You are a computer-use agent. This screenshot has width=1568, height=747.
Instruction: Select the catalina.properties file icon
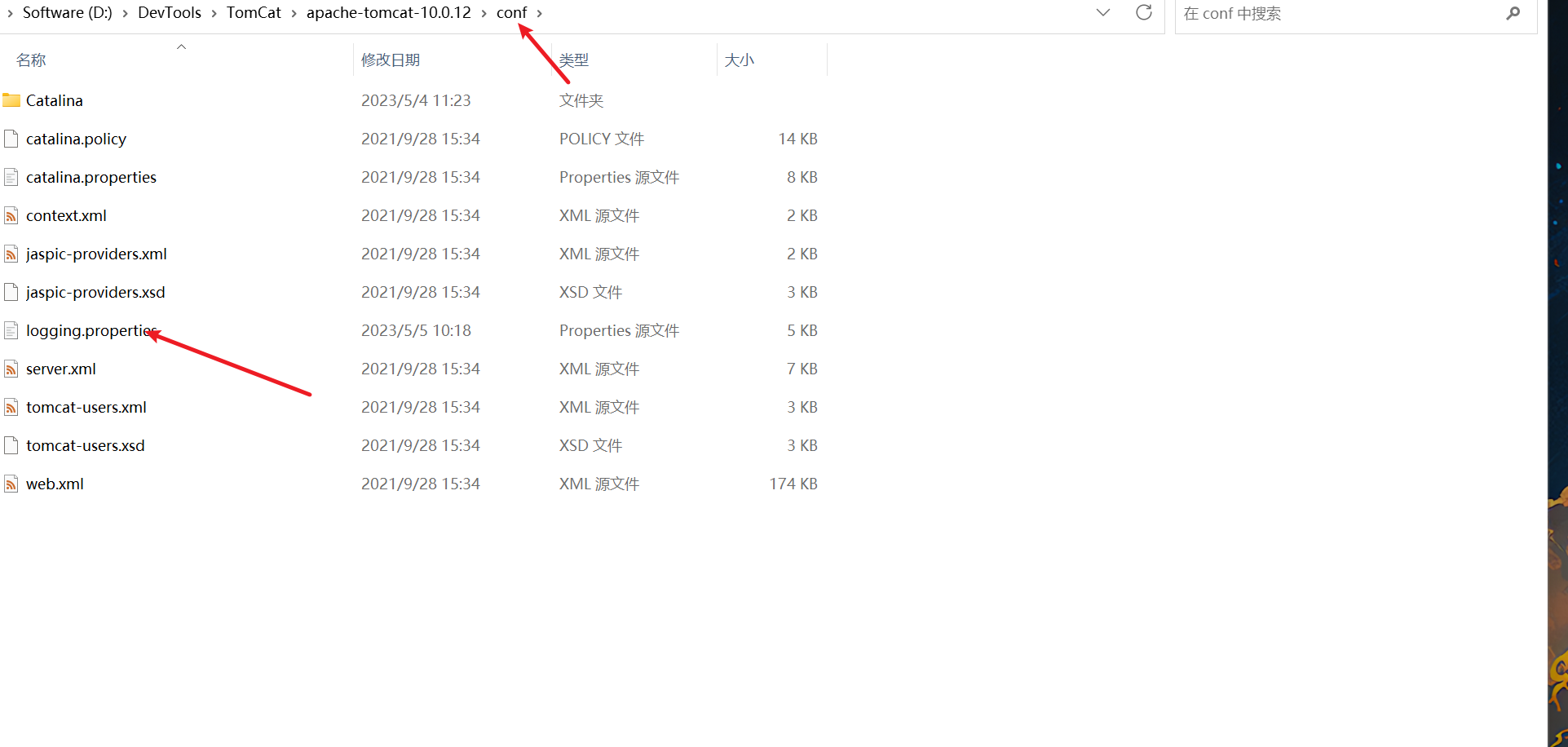(x=11, y=177)
